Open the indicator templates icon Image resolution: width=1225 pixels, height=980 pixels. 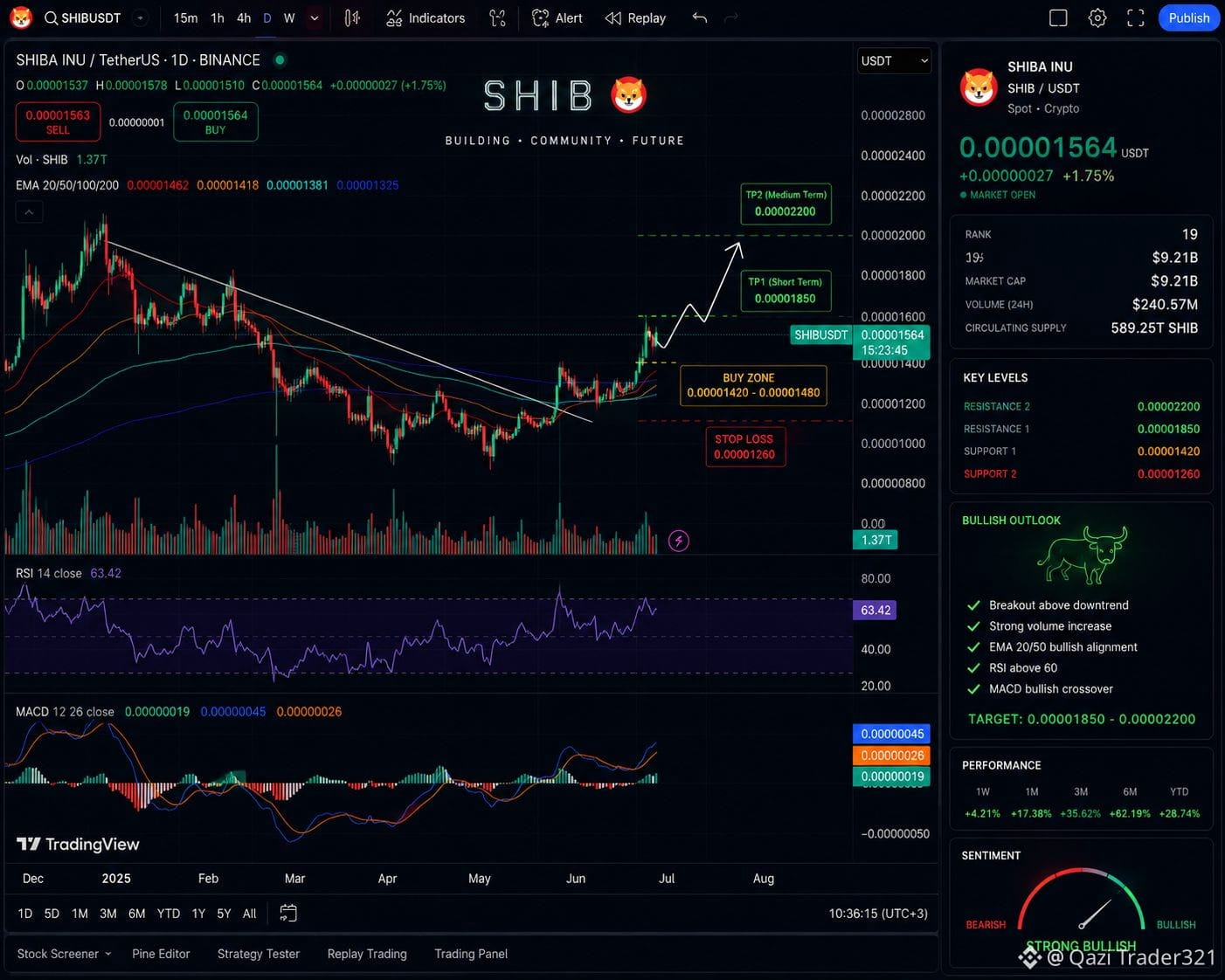(x=498, y=18)
